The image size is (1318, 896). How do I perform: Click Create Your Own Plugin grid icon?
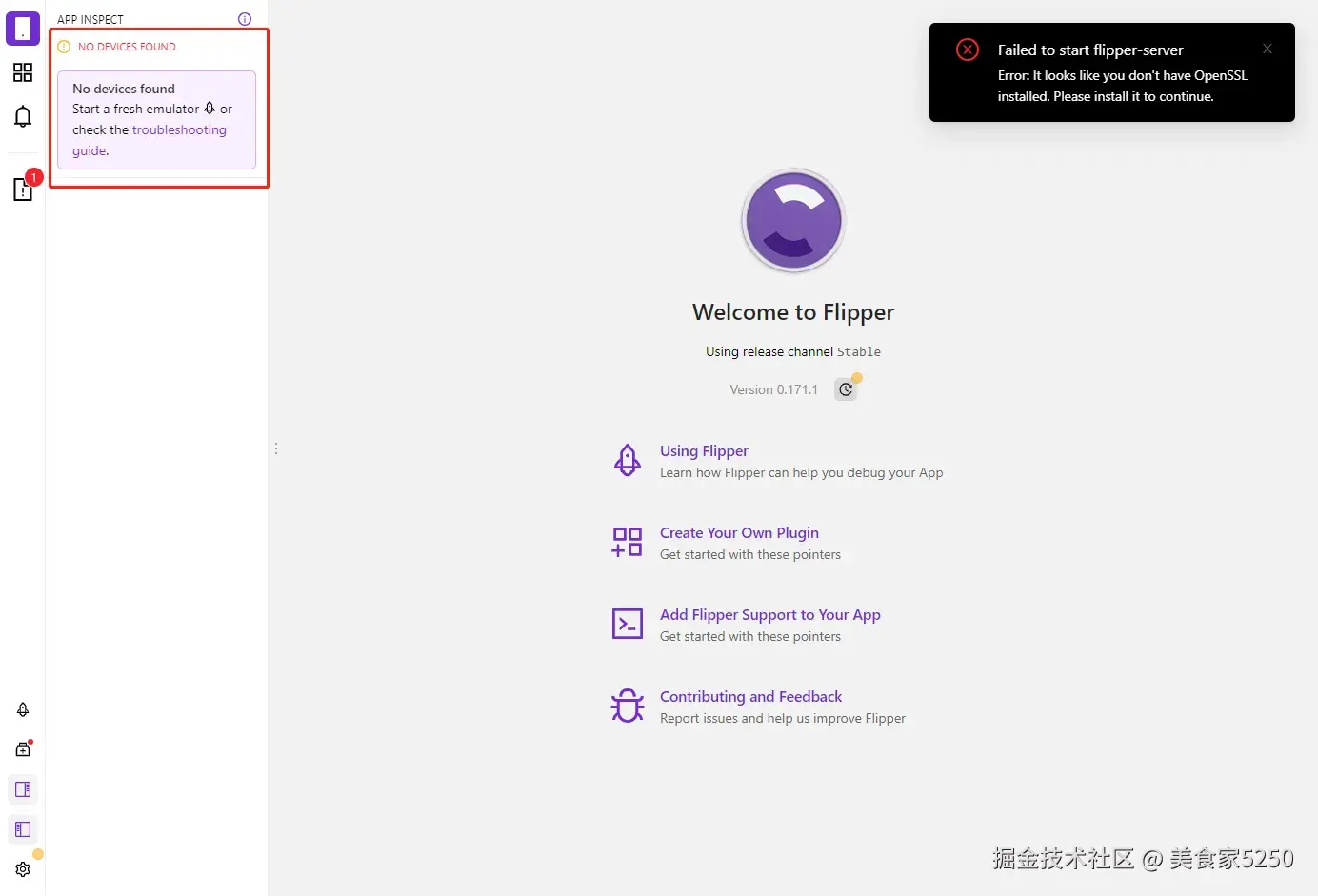[x=628, y=542]
